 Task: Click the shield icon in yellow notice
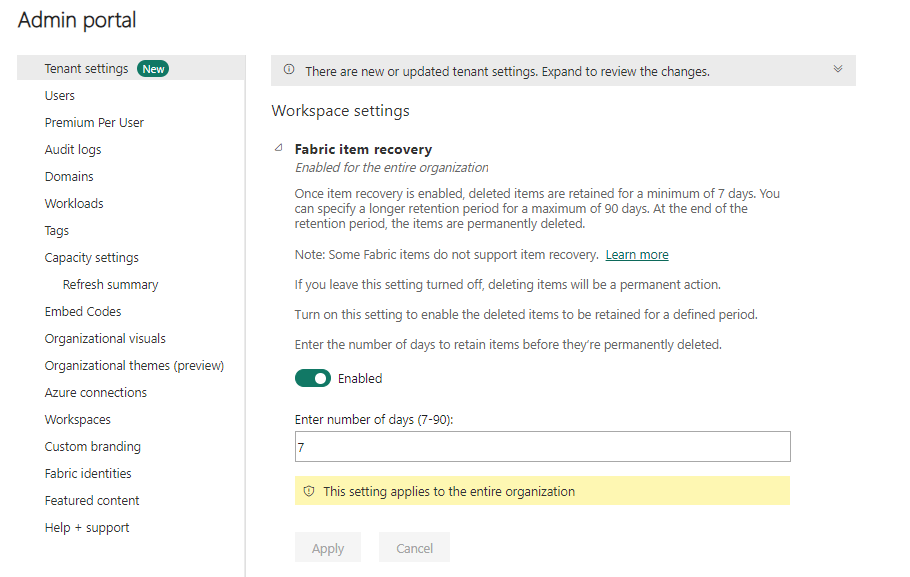click(309, 491)
